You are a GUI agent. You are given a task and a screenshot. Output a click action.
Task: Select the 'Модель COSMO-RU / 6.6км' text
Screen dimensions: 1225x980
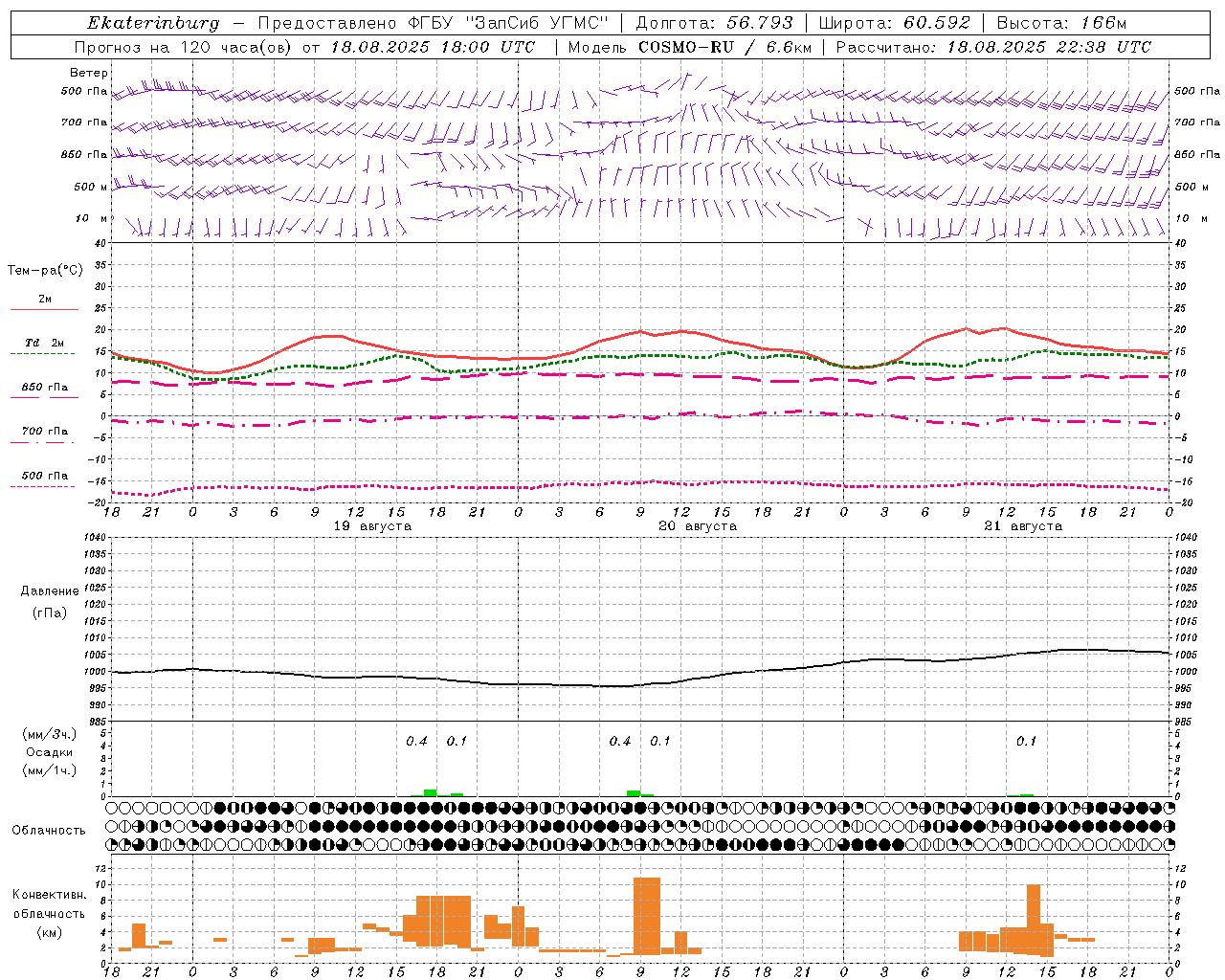[x=689, y=47]
